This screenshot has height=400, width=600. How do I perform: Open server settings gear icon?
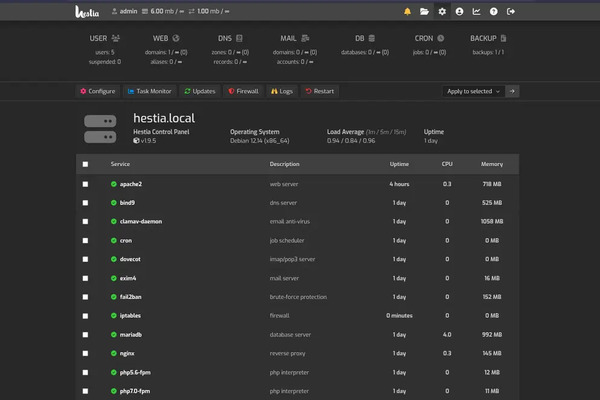(x=442, y=11)
